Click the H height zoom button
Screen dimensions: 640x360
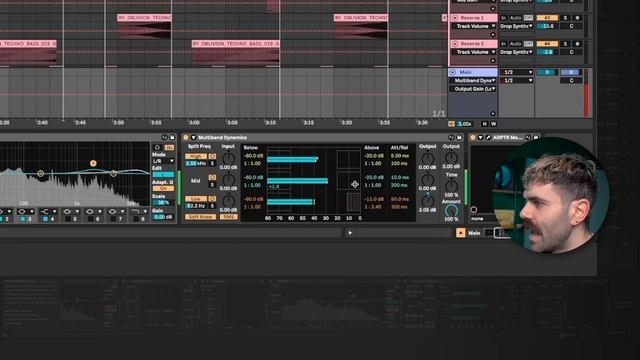(484, 124)
